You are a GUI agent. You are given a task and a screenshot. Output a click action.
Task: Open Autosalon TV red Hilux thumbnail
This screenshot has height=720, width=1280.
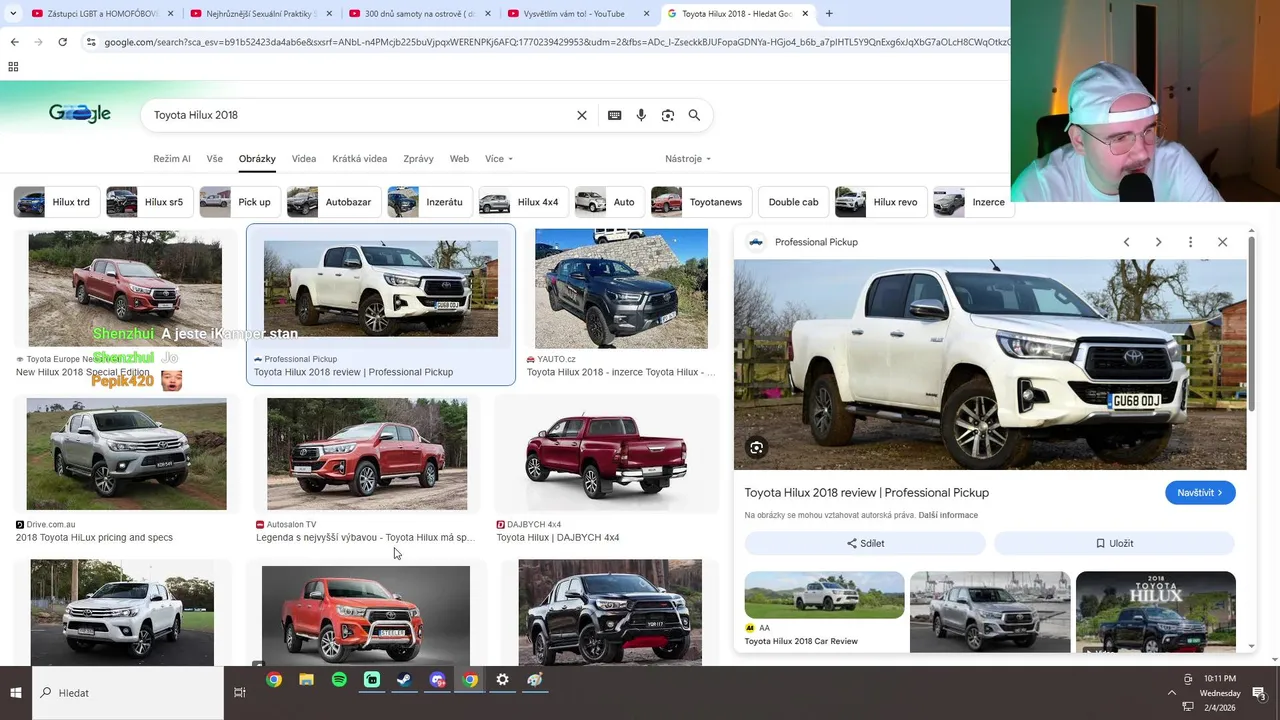pos(367,454)
